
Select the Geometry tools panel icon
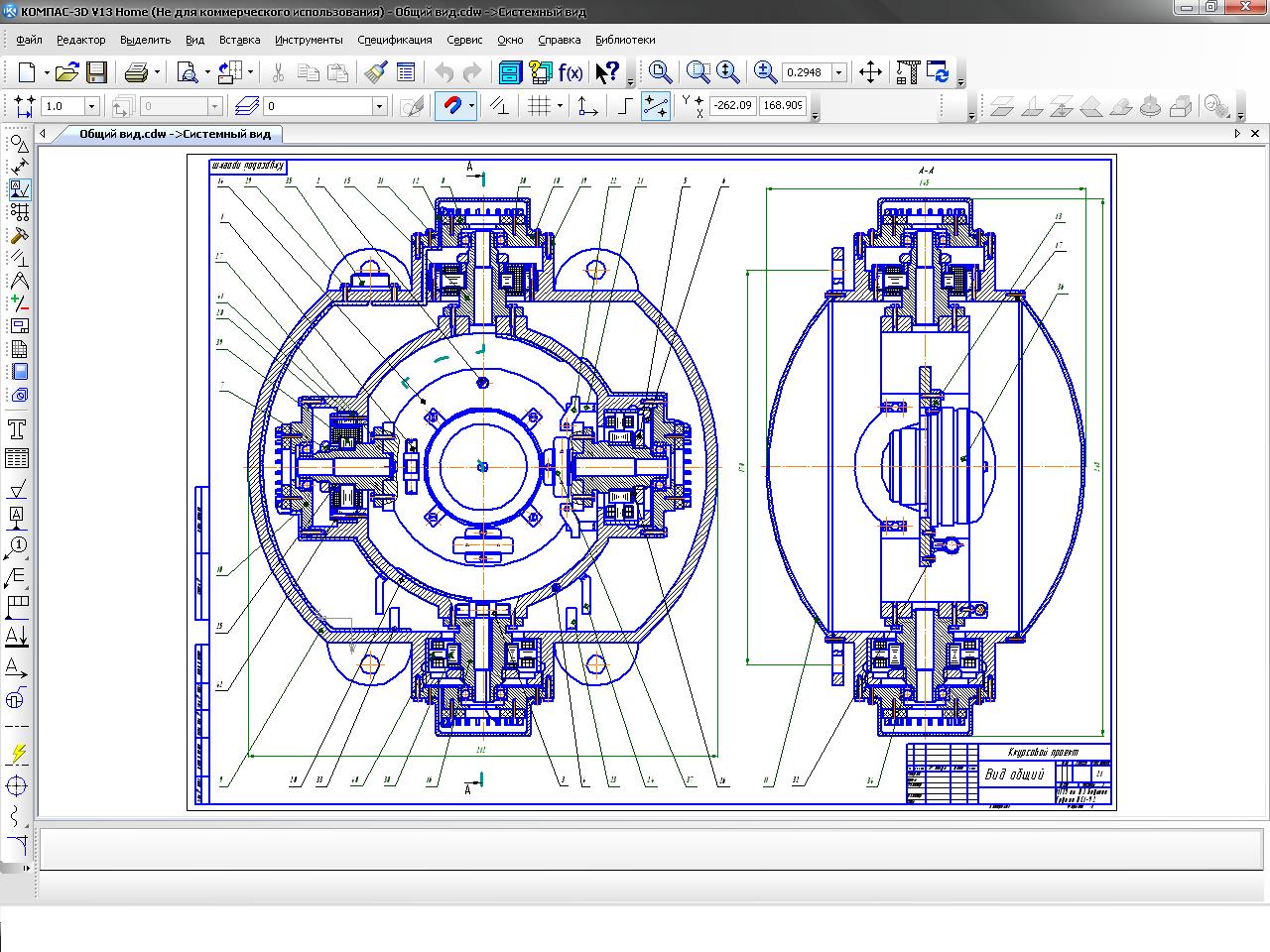(x=18, y=143)
